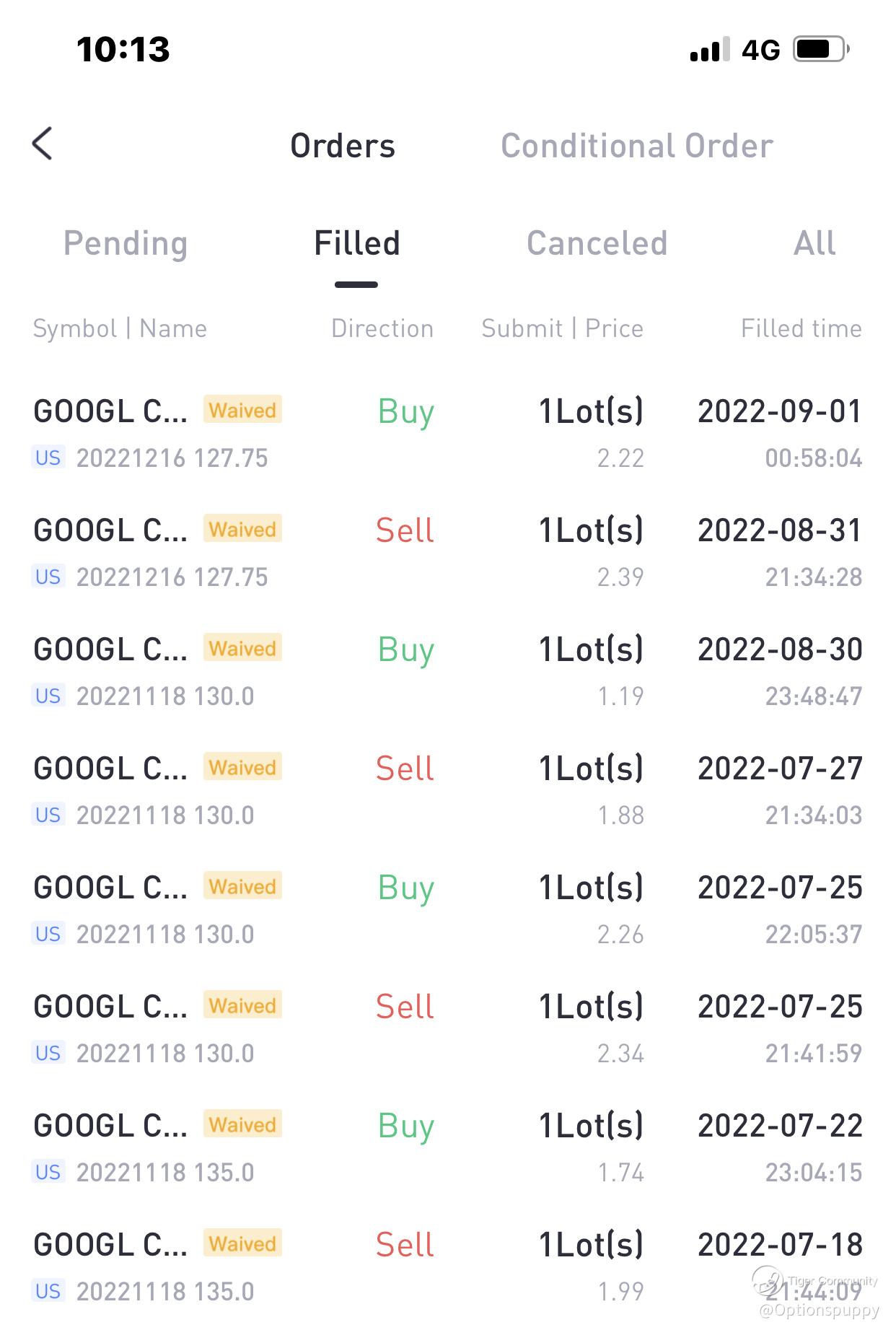The image size is (896, 1330).
Task: Open the GOOGL Sell order priced 1.88
Action: pyautogui.click(x=447, y=791)
